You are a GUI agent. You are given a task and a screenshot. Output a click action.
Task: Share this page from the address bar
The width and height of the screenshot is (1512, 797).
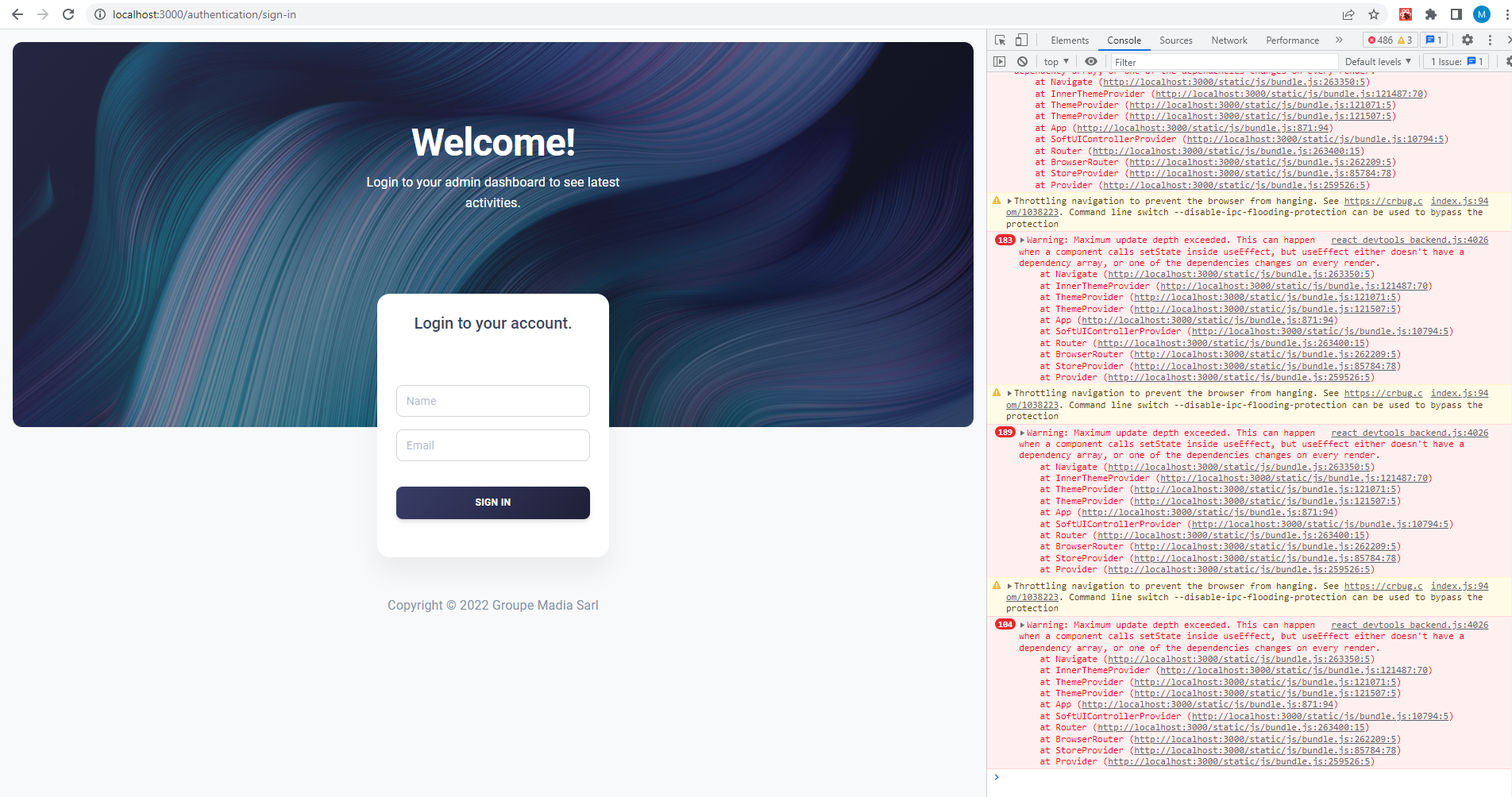(1348, 14)
